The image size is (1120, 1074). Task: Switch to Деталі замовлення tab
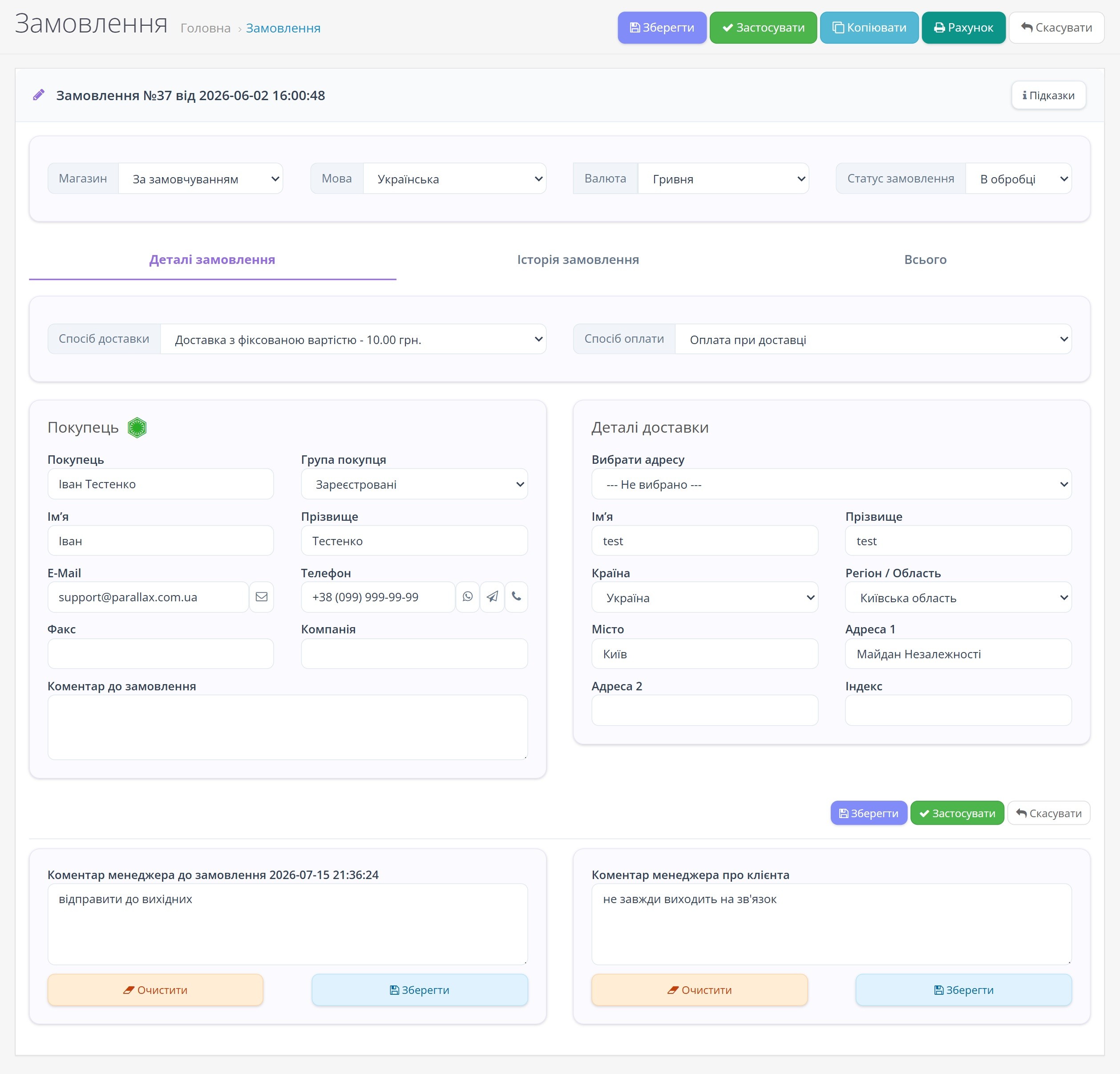tap(212, 259)
